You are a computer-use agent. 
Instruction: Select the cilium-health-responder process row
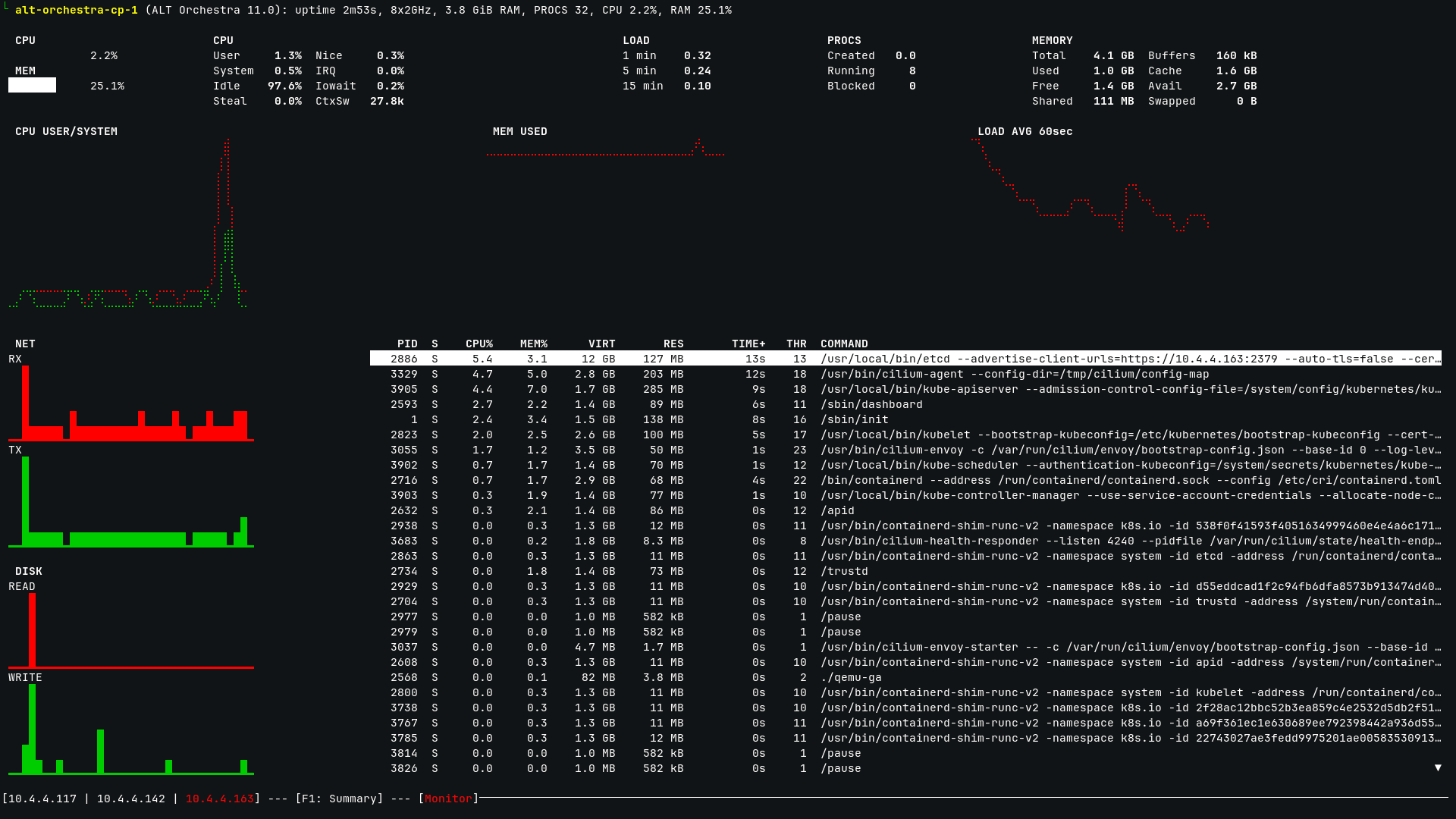pos(905,541)
